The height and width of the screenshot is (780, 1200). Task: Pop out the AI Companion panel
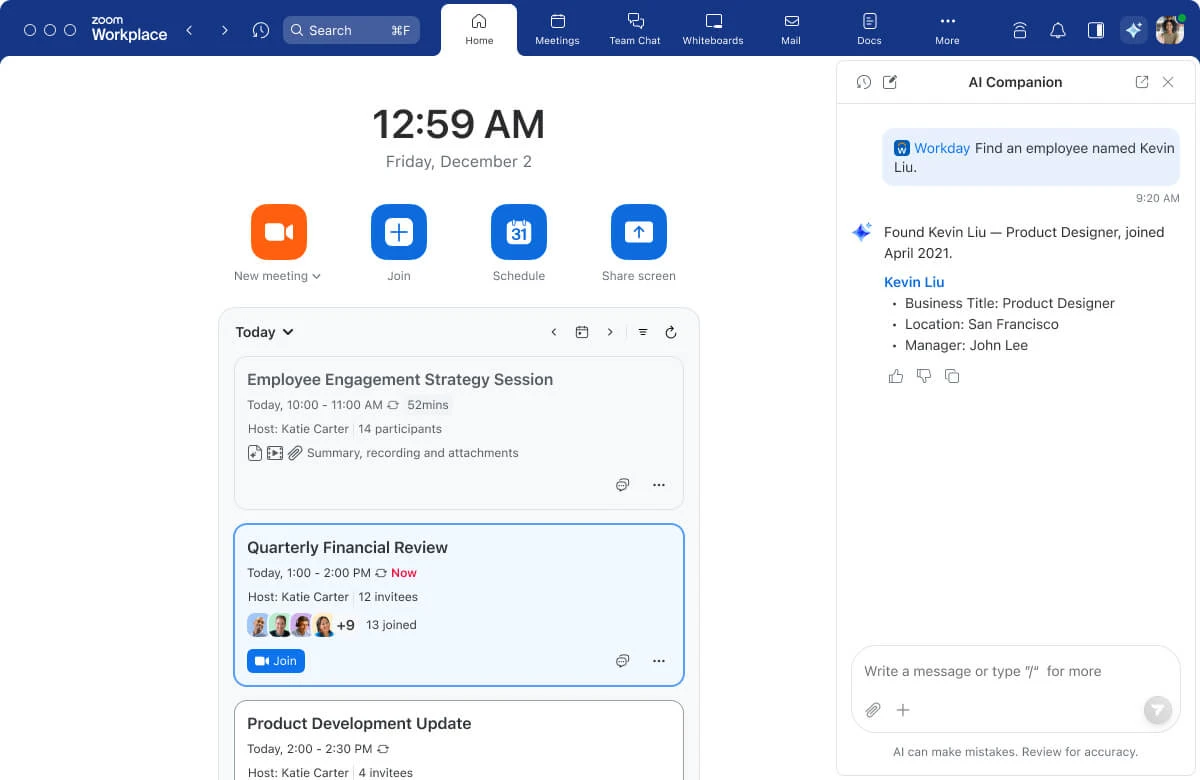(x=1142, y=82)
